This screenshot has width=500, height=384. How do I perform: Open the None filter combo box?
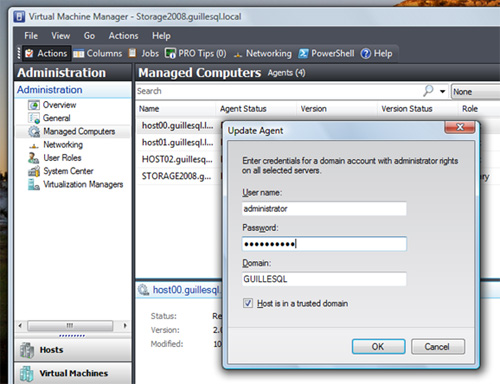[x=476, y=92]
